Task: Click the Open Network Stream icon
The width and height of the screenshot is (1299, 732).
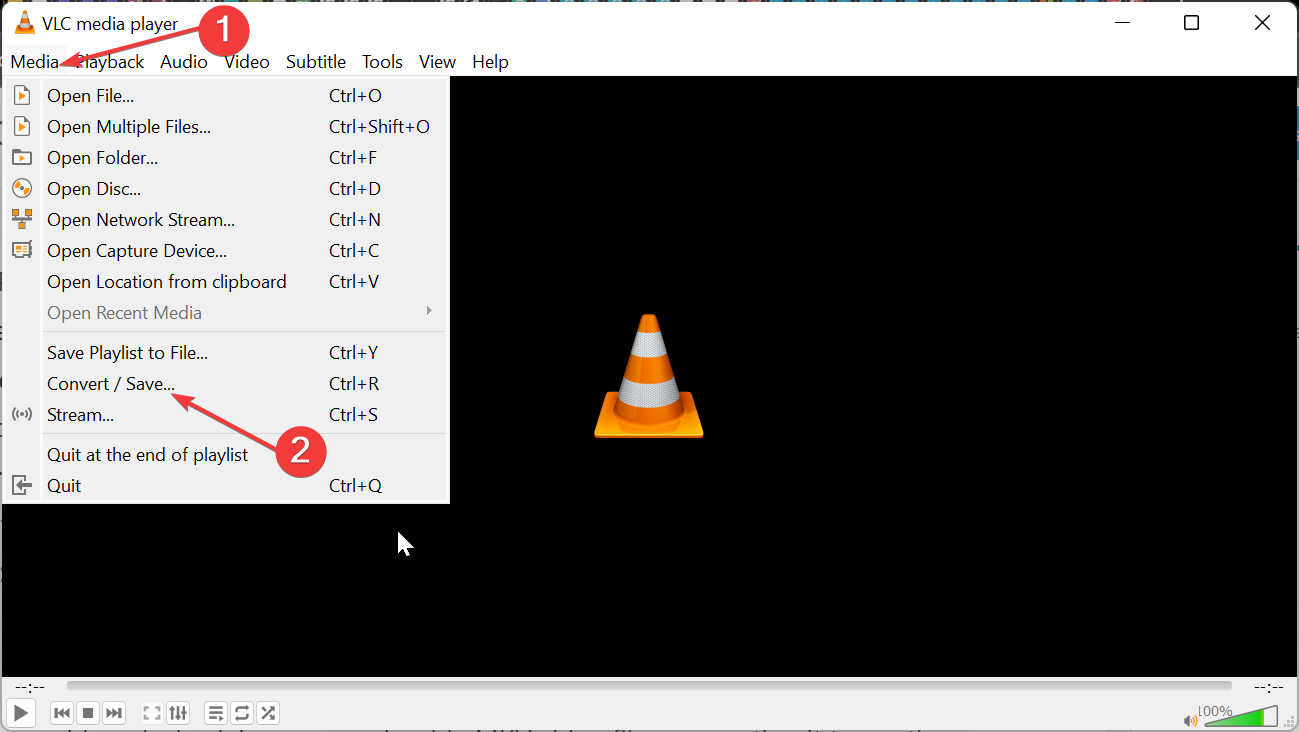Action: [22, 220]
